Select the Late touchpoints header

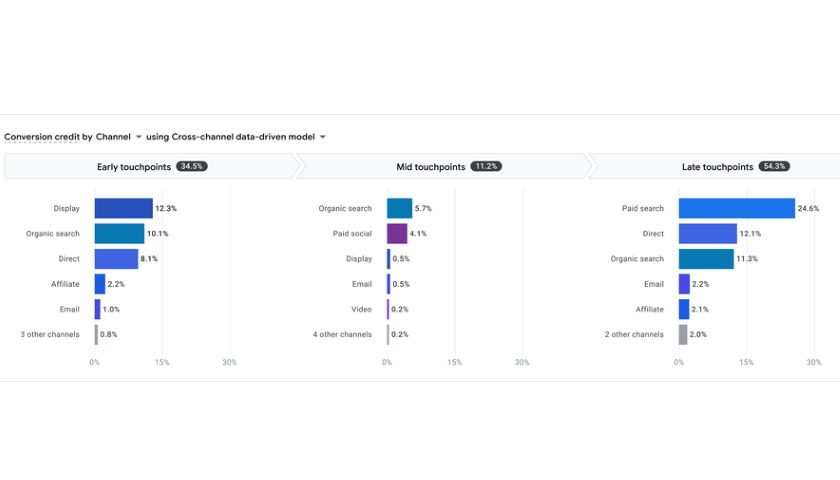click(715, 167)
